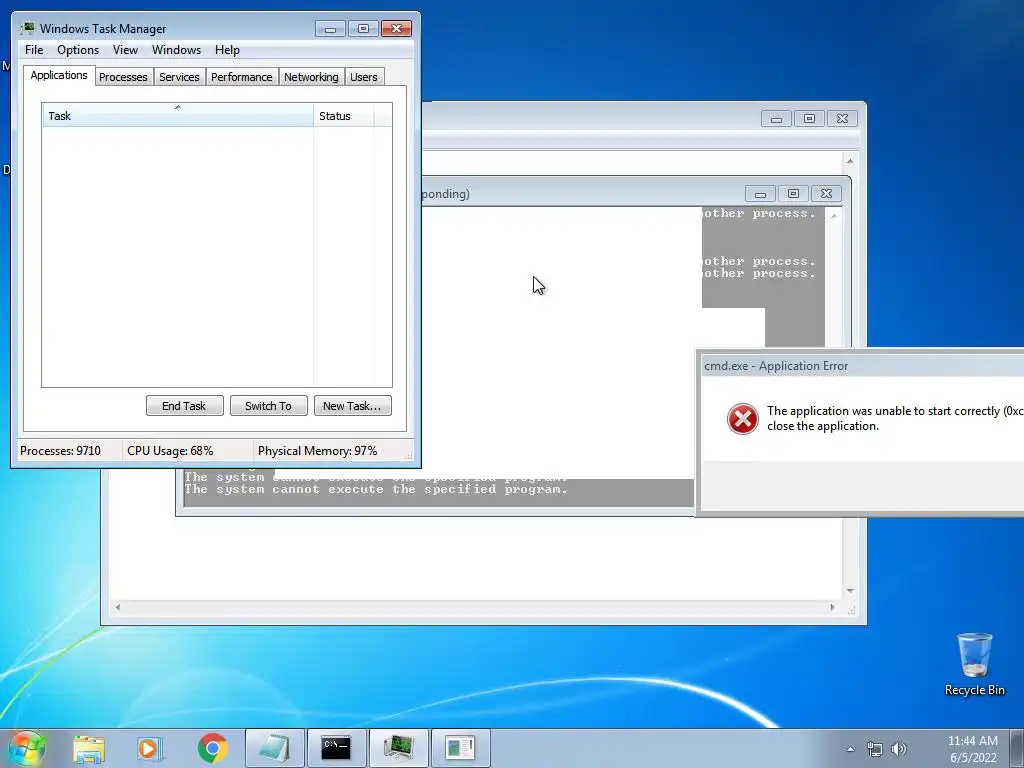Open the network tray icon
This screenshot has width=1024, height=768.
[x=874, y=749]
